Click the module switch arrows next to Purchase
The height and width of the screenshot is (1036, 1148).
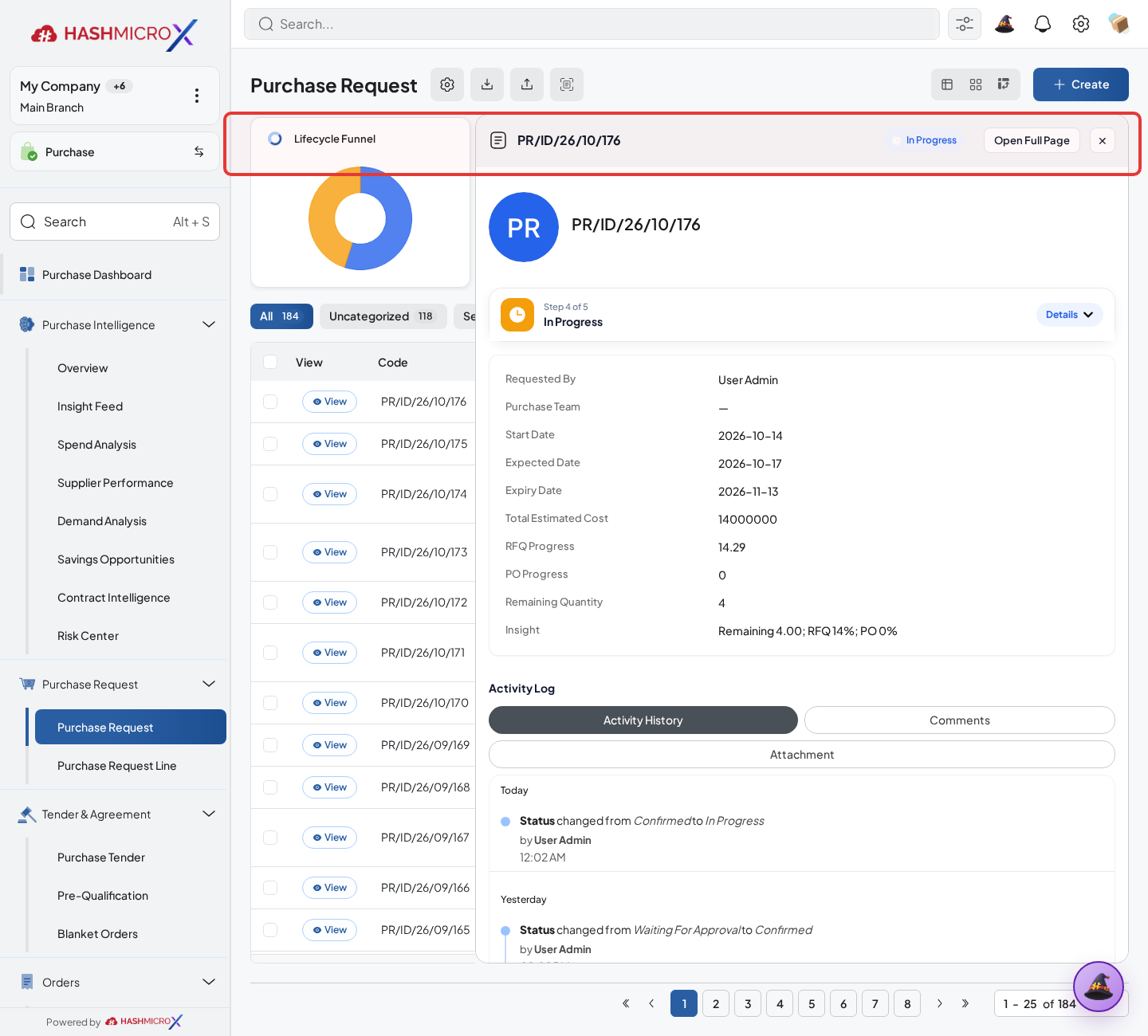click(199, 151)
